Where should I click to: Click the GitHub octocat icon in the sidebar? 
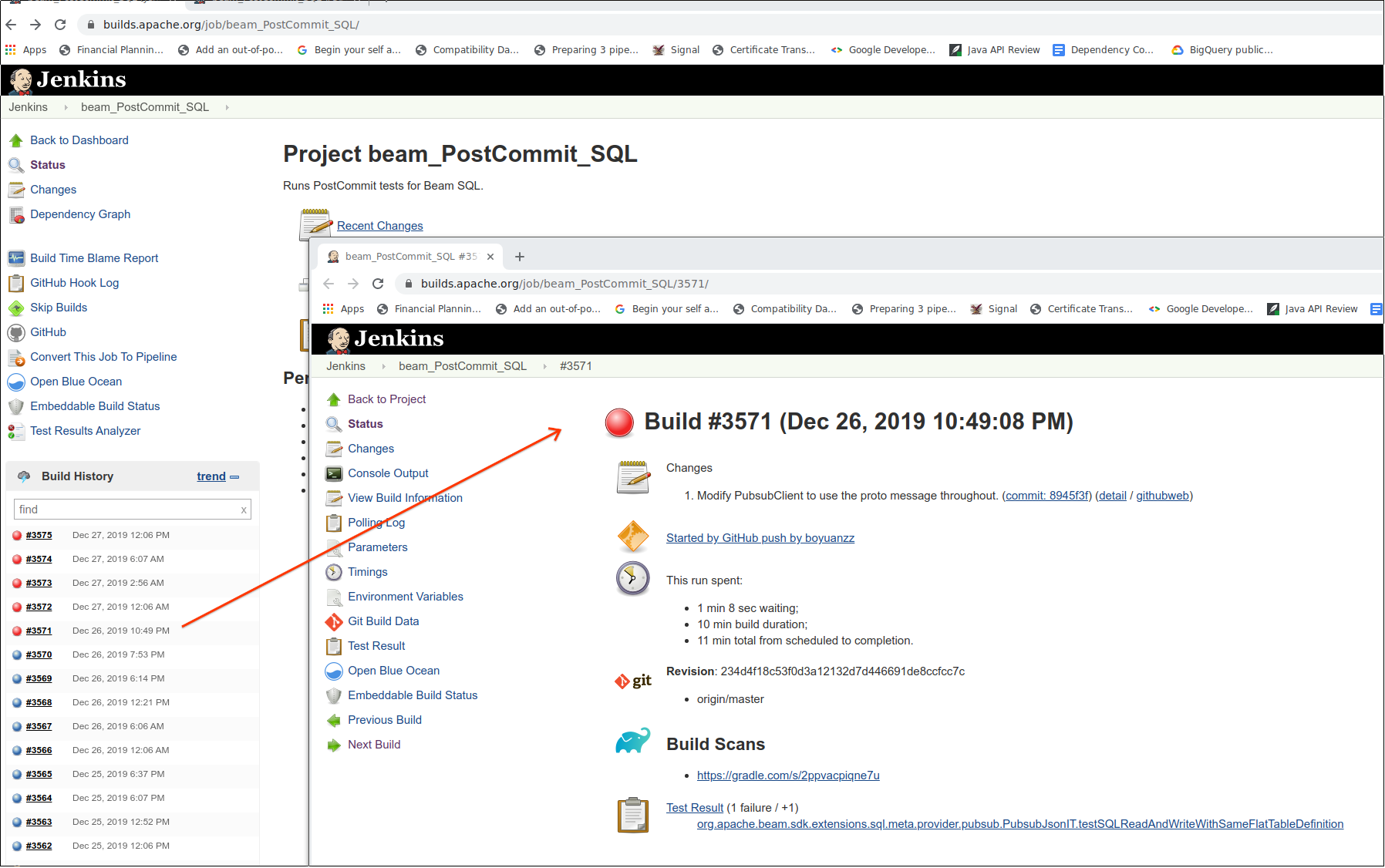click(x=16, y=332)
